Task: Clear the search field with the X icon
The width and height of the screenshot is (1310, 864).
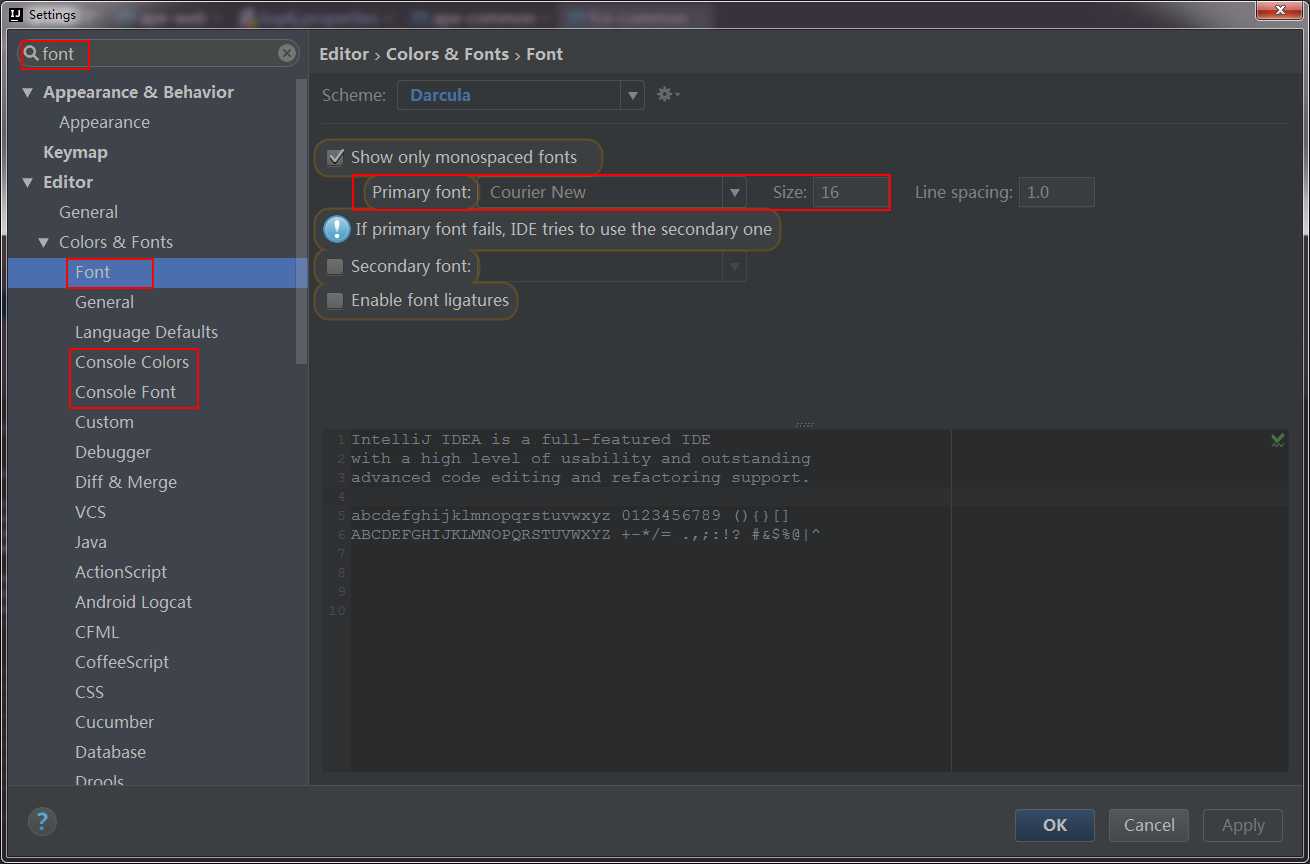Action: (x=287, y=54)
